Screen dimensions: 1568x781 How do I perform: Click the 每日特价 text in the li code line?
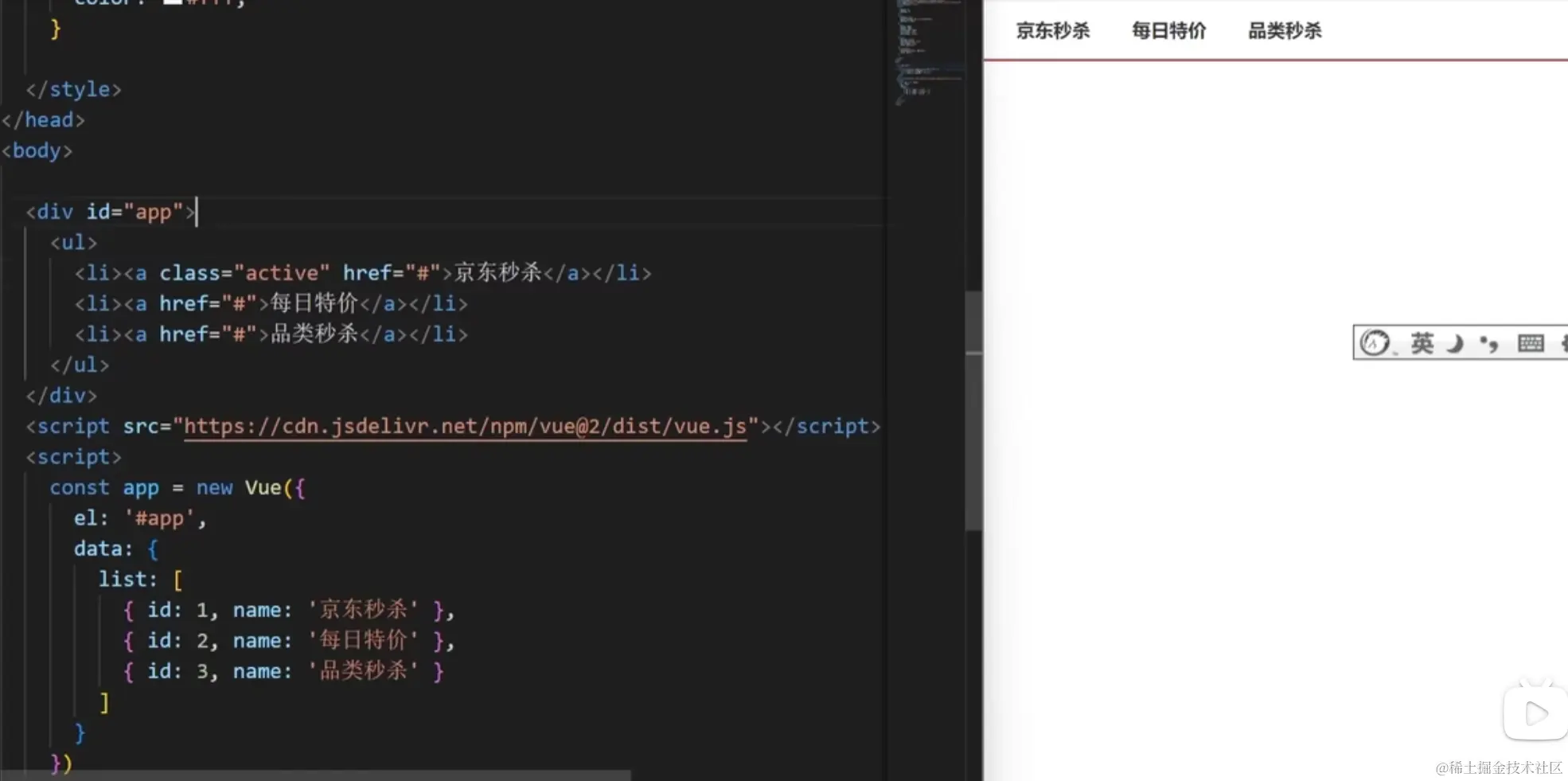click(x=314, y=303)
